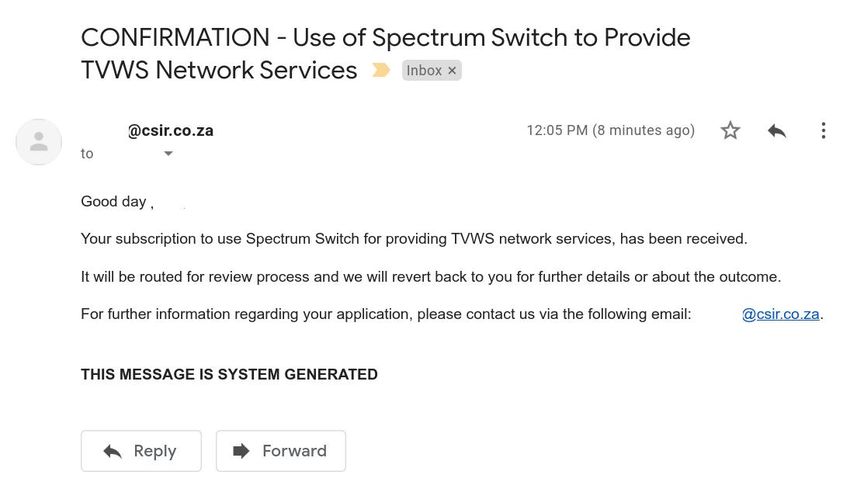
Task: Star this email using the star icon
Action: coord(730,130)
